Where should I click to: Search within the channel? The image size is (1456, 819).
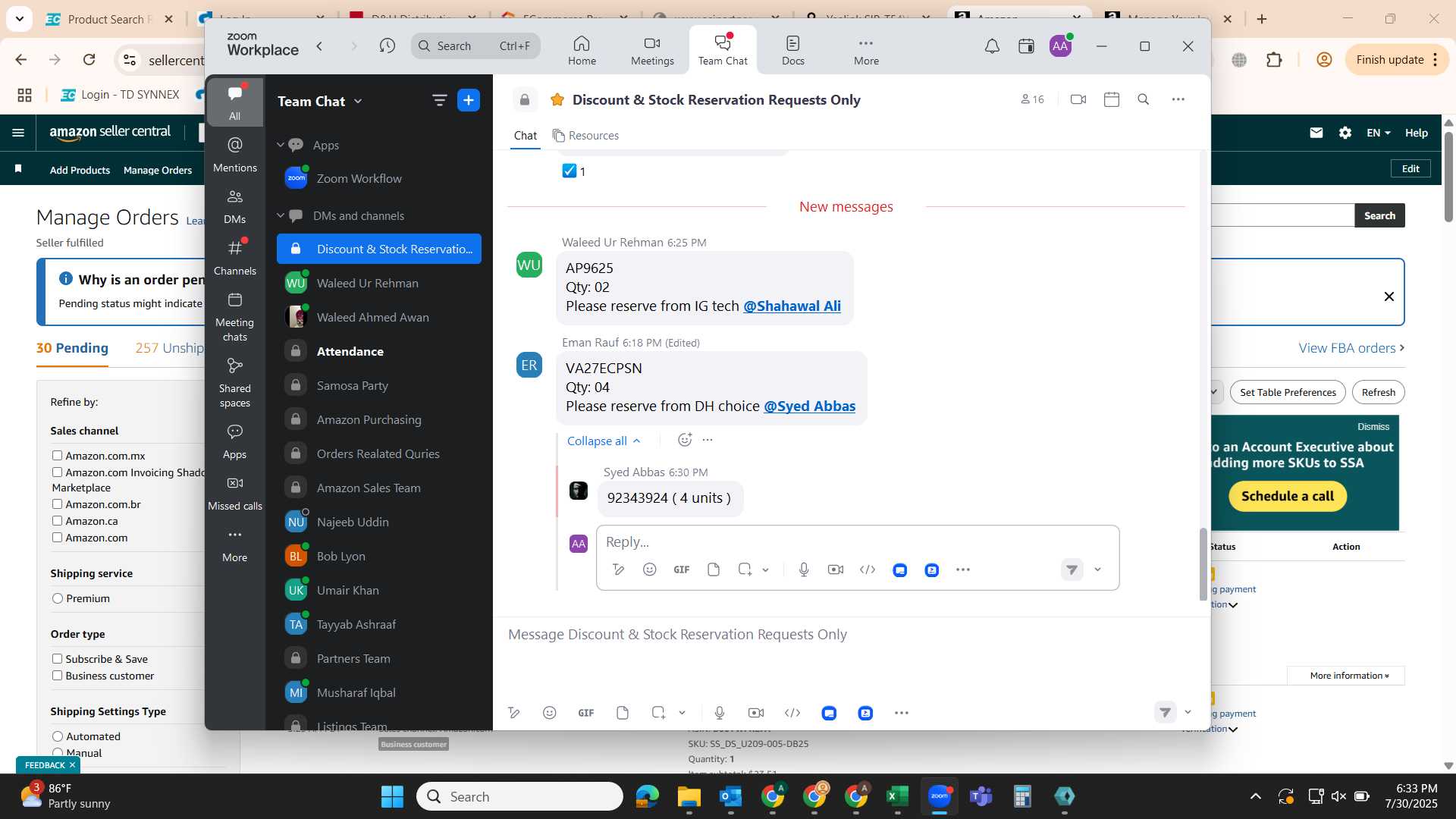tap(1144, 99)
